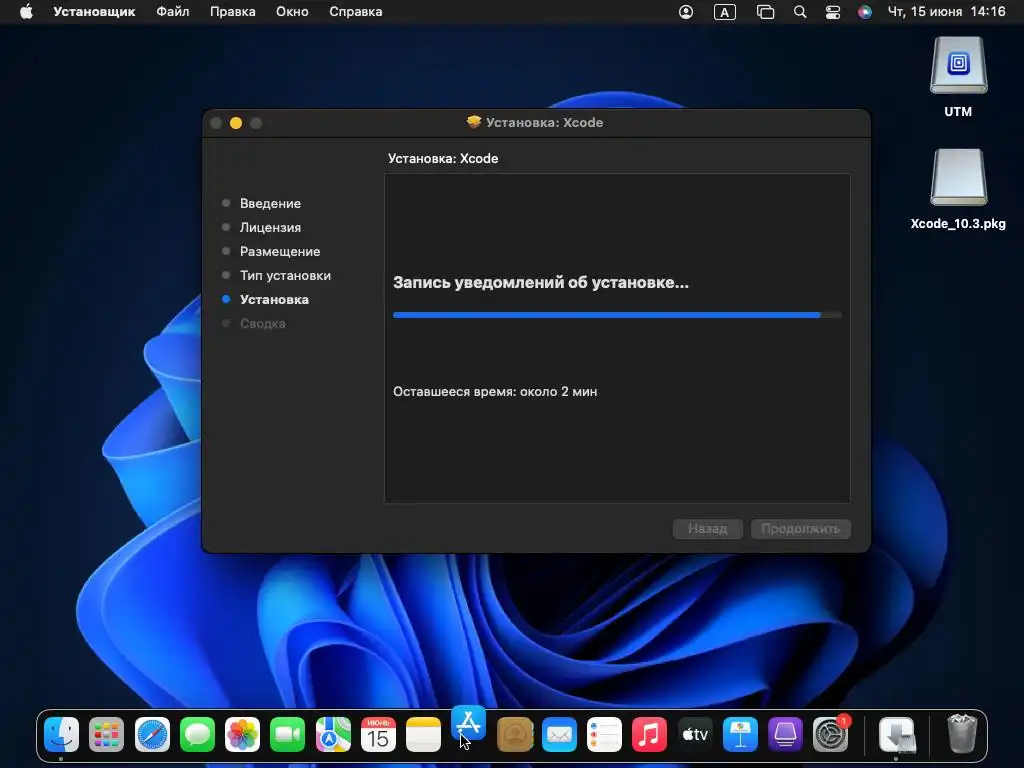Screen dimensions: 1024x768
Task: Open the Apple menu
Action: (26, 12)
